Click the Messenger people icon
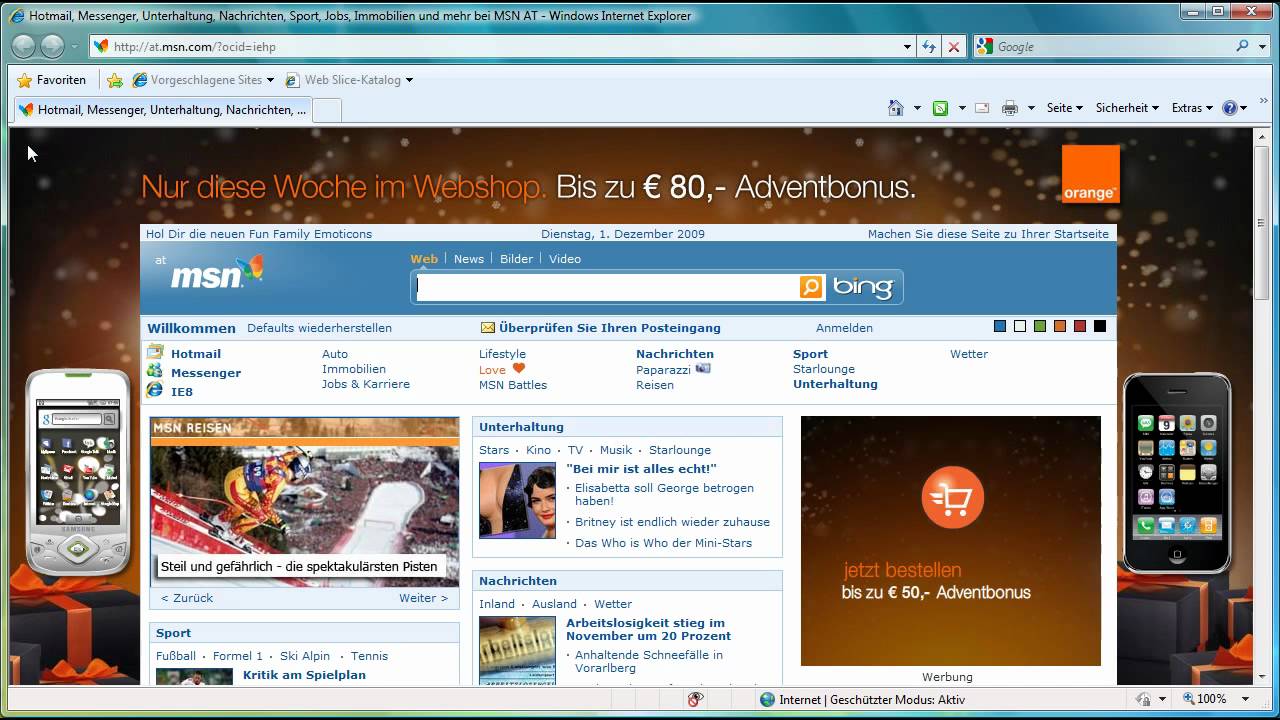The width and height of the screenshot is (1280, 720). [x=155, y=371]
